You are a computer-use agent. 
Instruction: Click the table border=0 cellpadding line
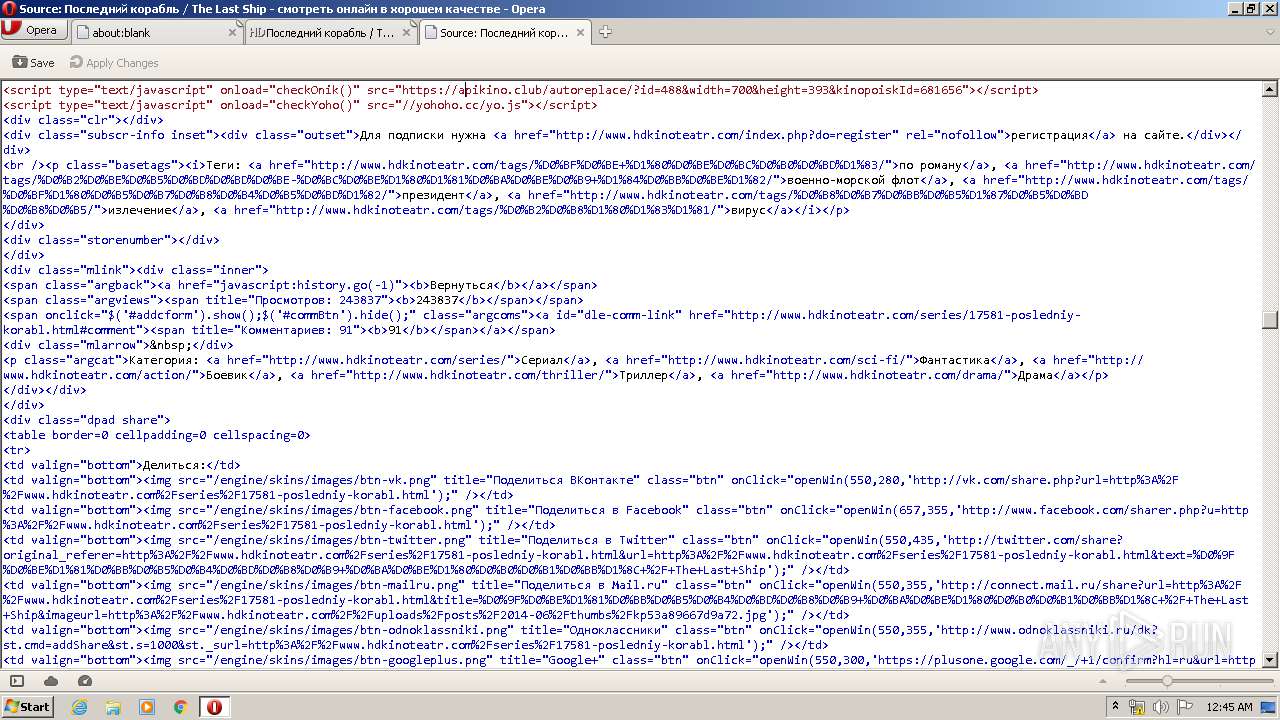tap(157, 435)
